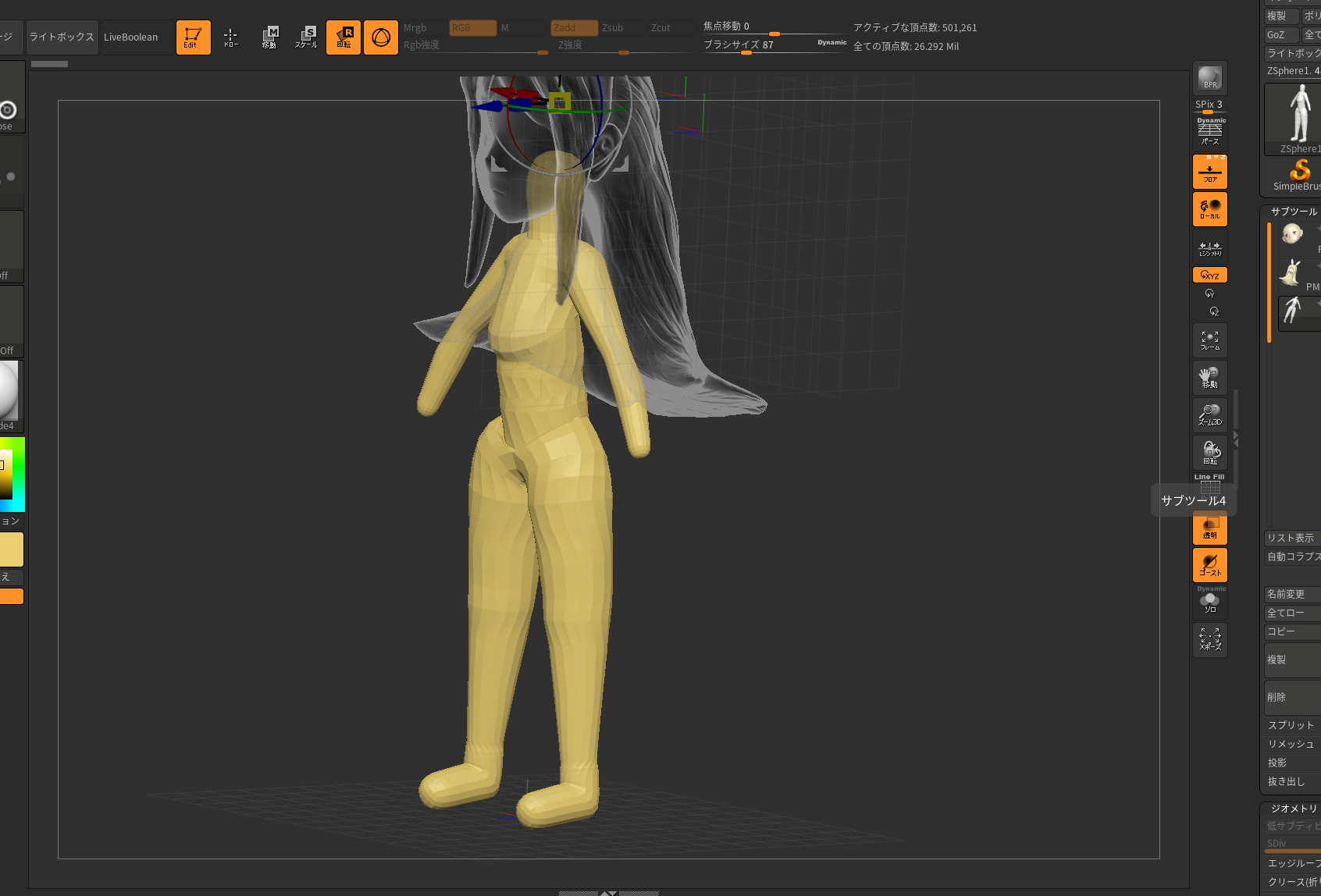The width and height of the screenshot is (1321, 896).
Task: Click the Frame (フレーム) view button
Action: 1210,340
